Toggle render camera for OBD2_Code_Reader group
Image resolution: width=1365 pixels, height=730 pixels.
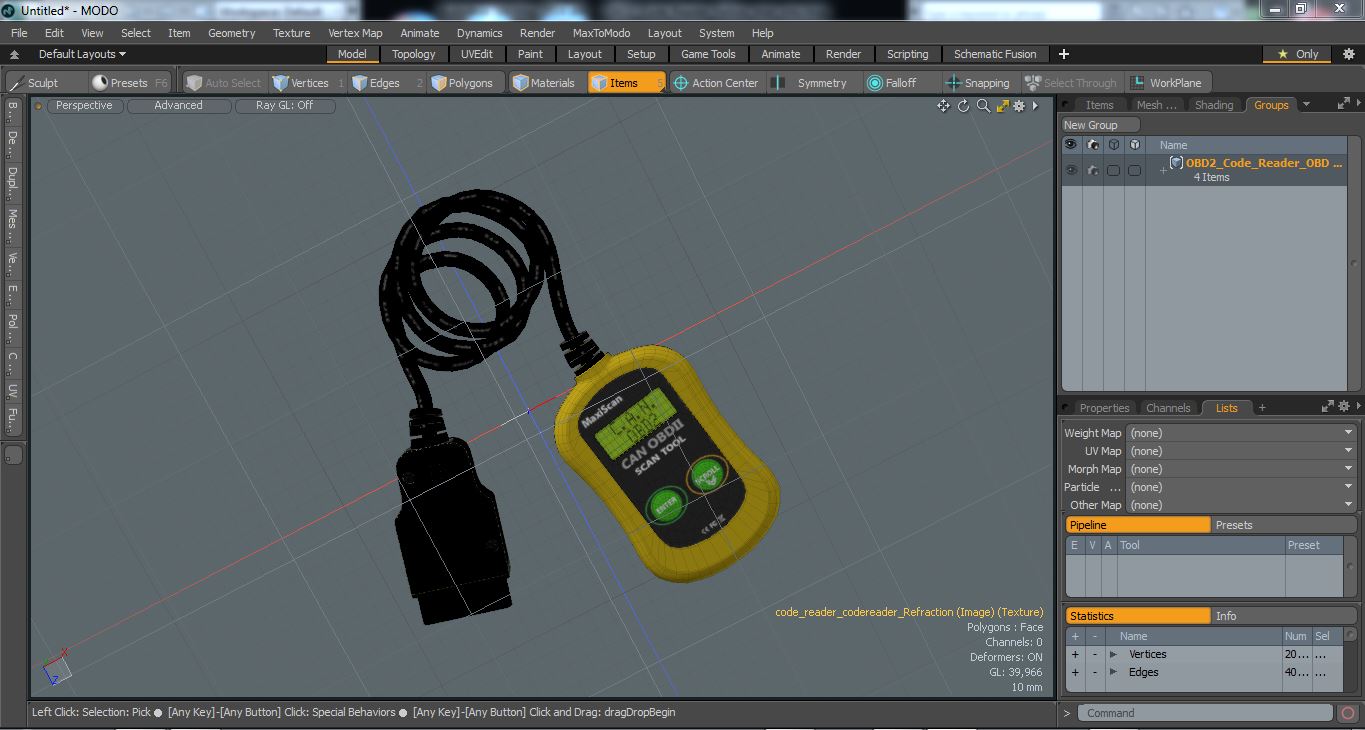(x=1092, y=170)
